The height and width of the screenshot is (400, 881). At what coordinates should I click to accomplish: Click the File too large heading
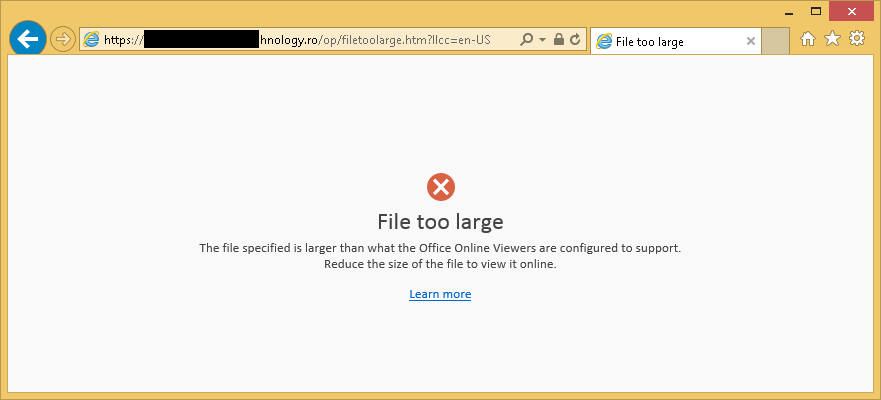(x=440, y=222)
